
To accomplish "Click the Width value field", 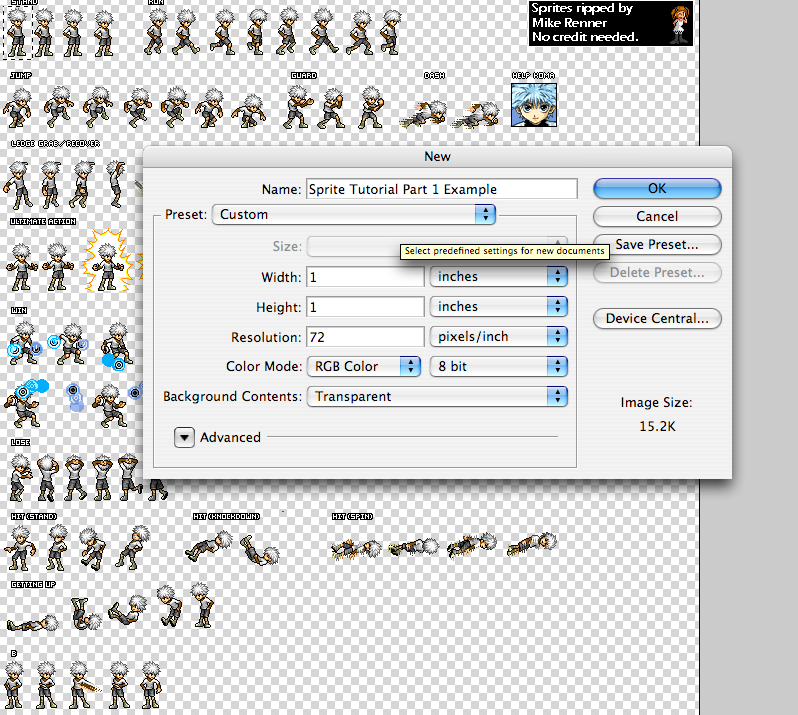I will click(365, 277).
